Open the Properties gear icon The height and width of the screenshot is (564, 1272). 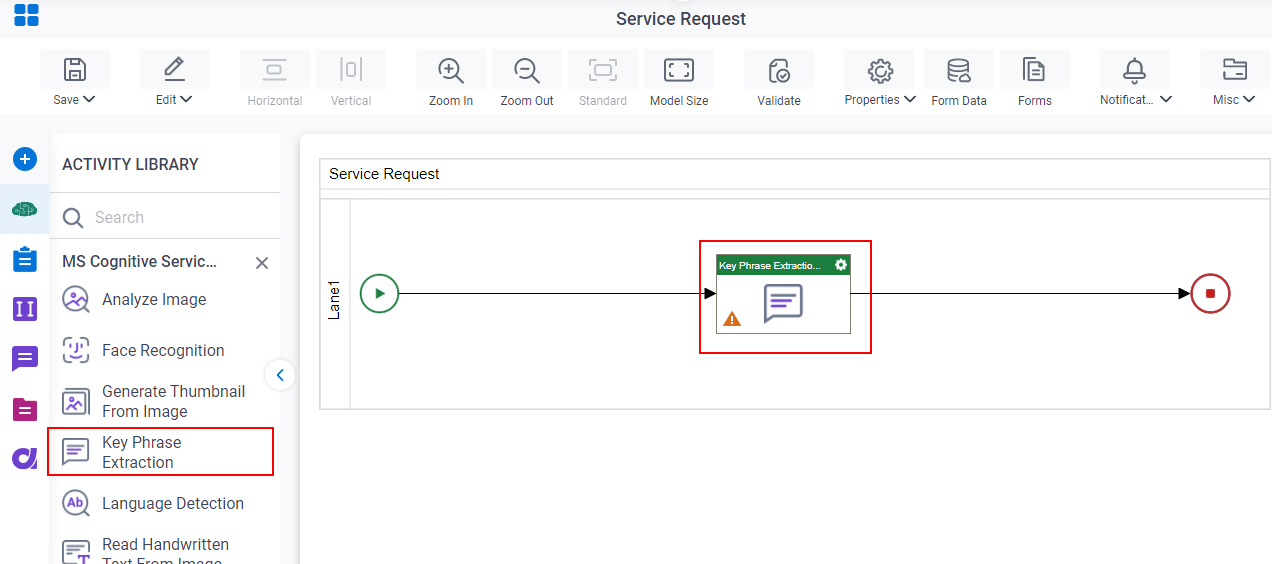(880, 69)
